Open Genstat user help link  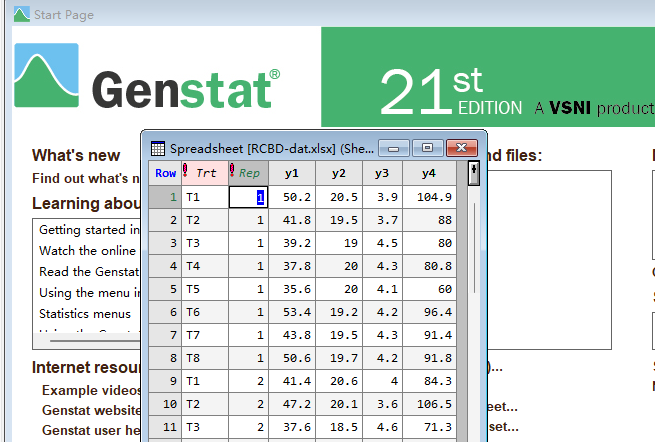[91, 430]
